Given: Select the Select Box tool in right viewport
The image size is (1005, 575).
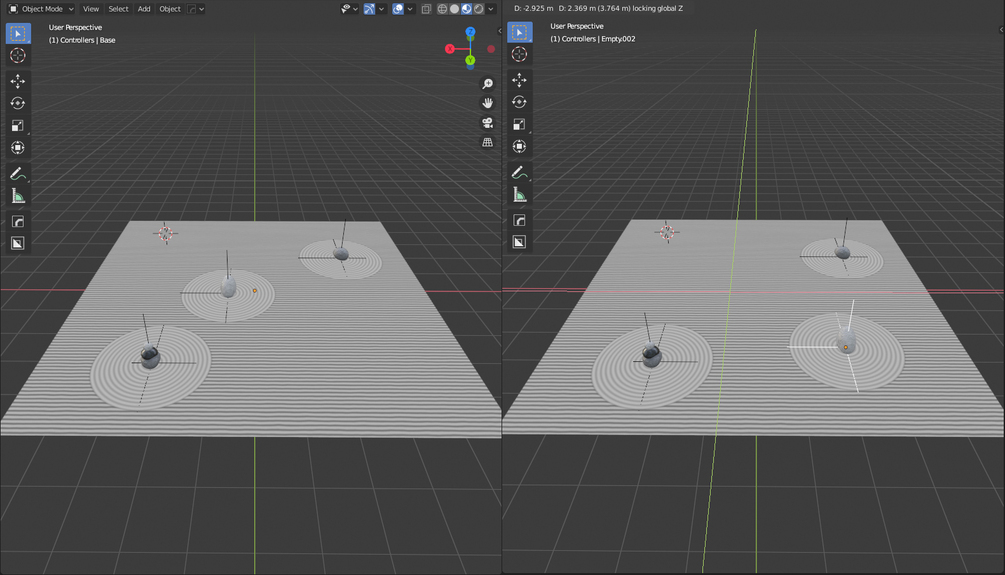Looking at the screenshot, I should pyautogui.click(x=520, y=32).
